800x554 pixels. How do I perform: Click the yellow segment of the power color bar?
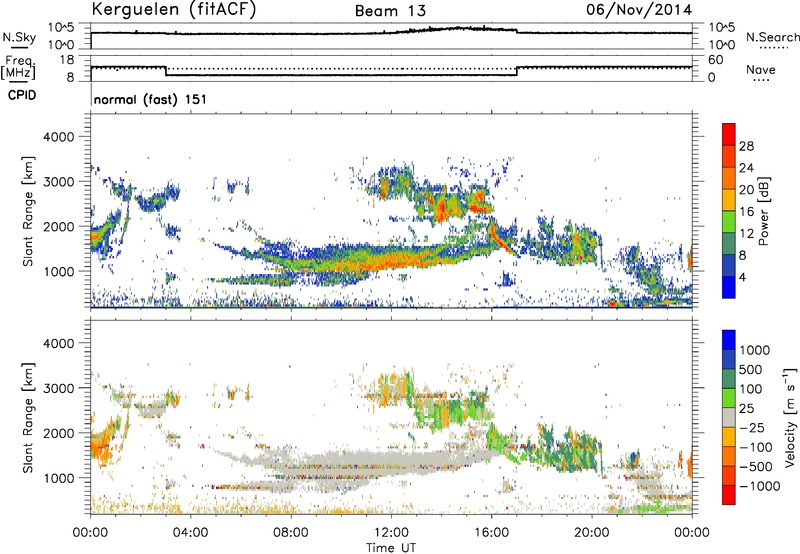[729, 200]
